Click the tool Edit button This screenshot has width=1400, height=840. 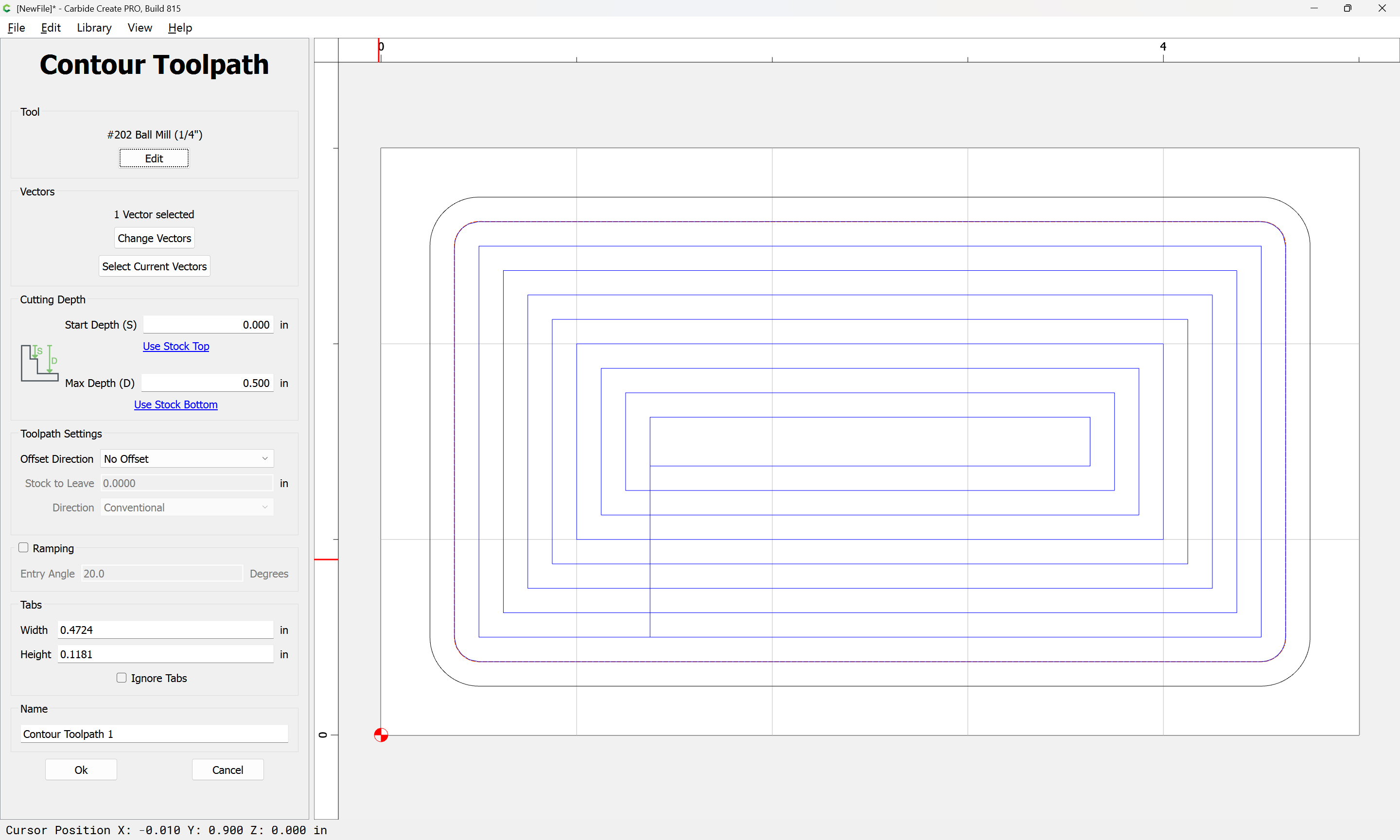(154, 158)
